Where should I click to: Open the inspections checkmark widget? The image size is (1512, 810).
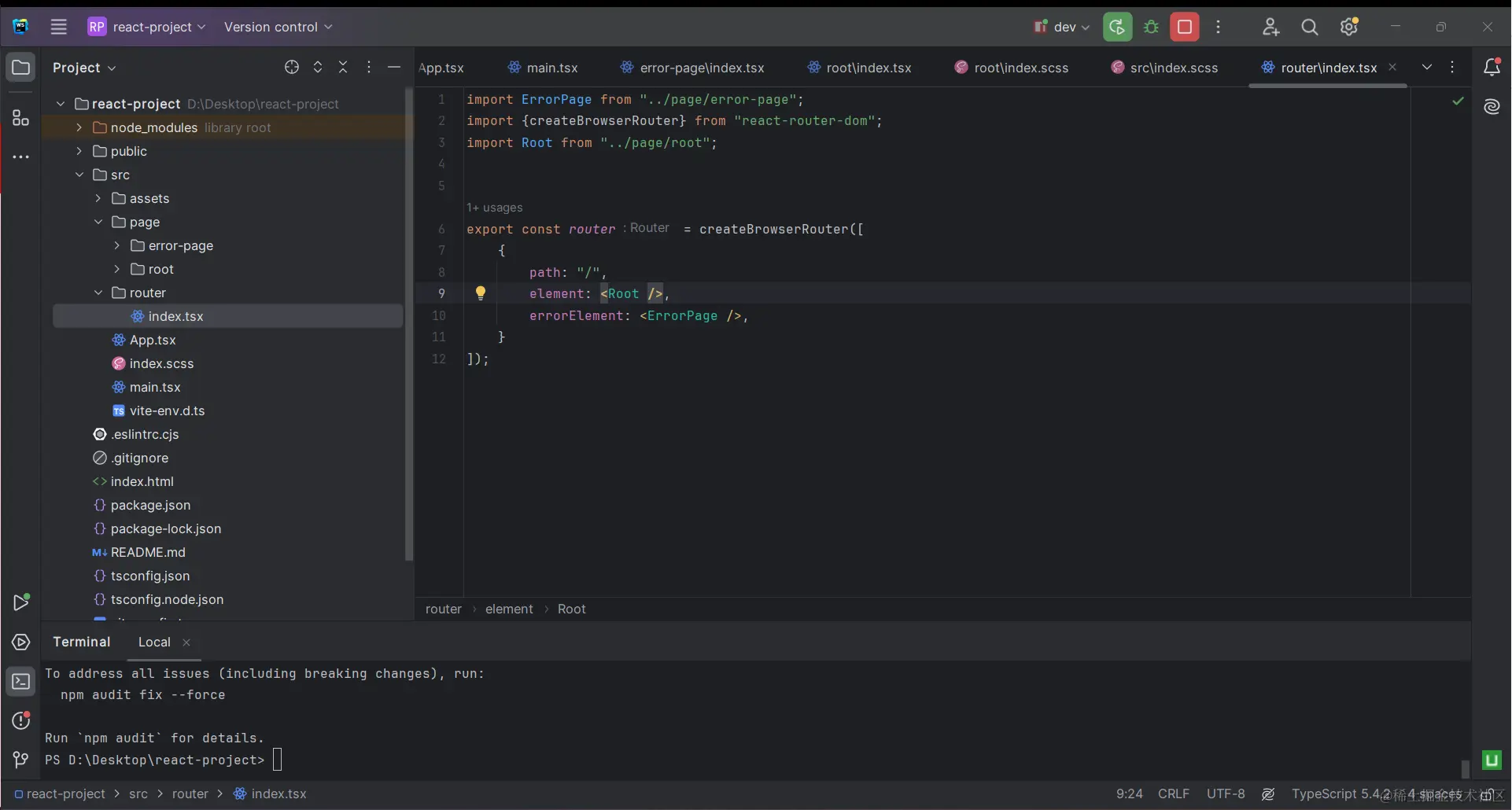[x=1459, y=101]
